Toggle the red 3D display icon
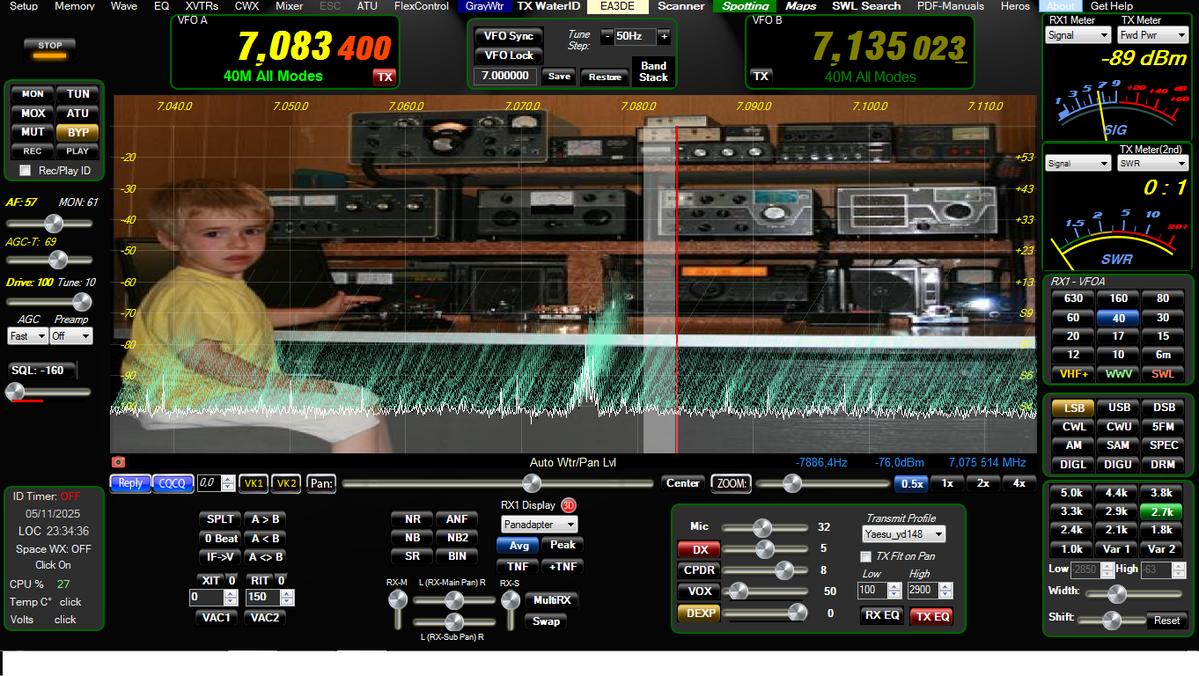 (x=569, y=505)
